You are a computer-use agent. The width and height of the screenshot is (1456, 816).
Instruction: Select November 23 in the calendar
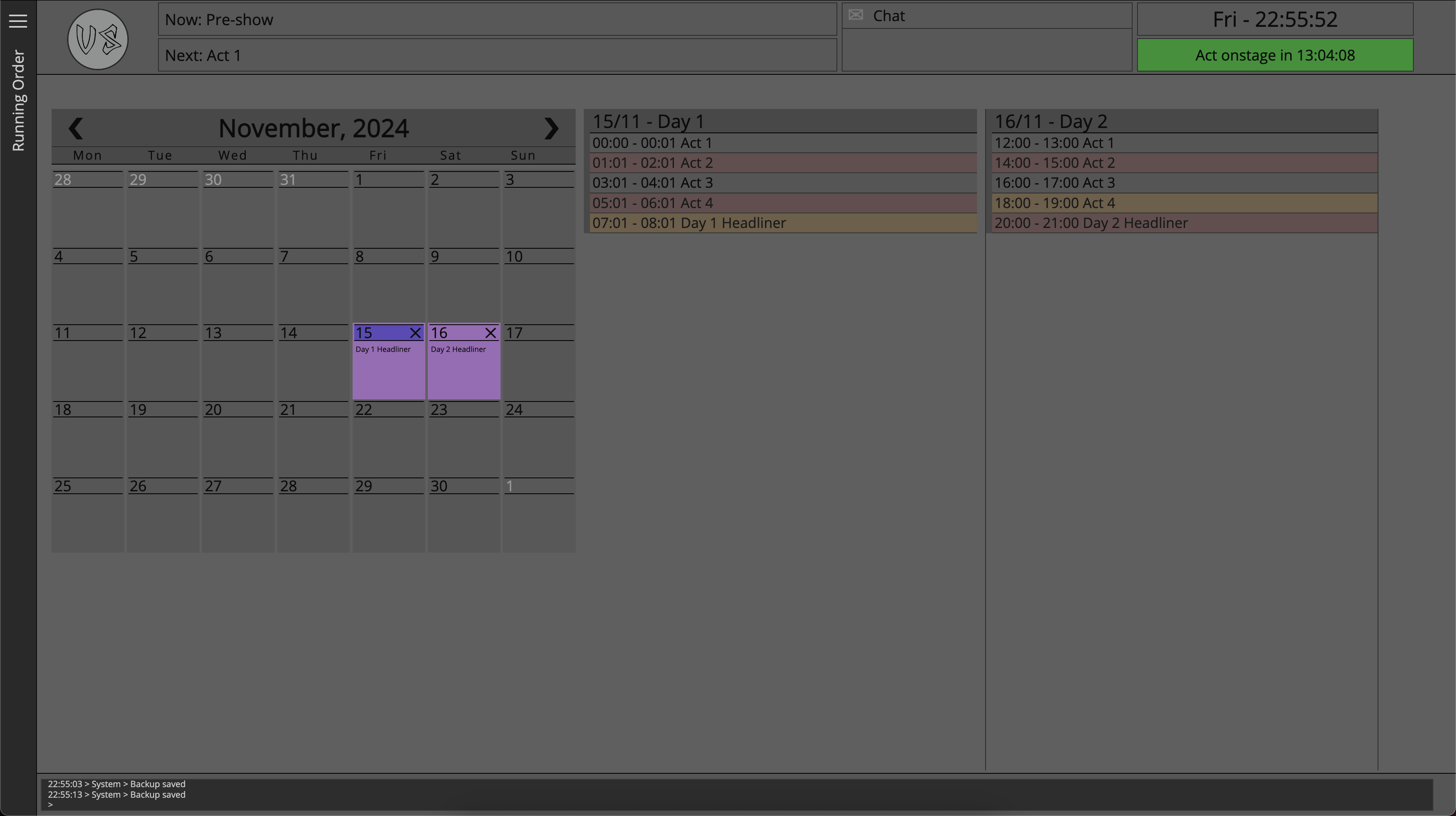click(464, 438)
